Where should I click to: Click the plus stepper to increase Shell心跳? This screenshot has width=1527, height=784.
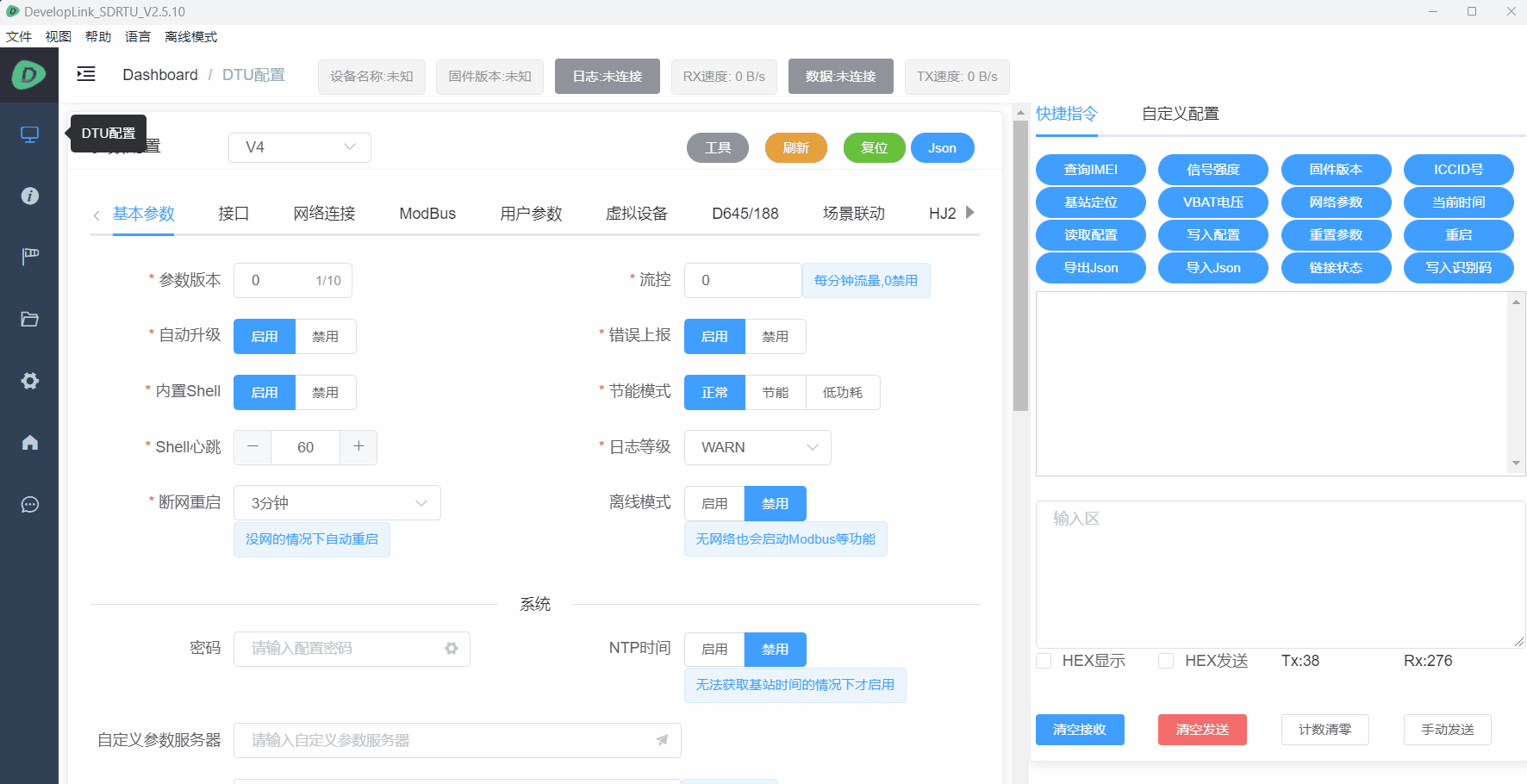pyautogui.click(x=358, y=447)
